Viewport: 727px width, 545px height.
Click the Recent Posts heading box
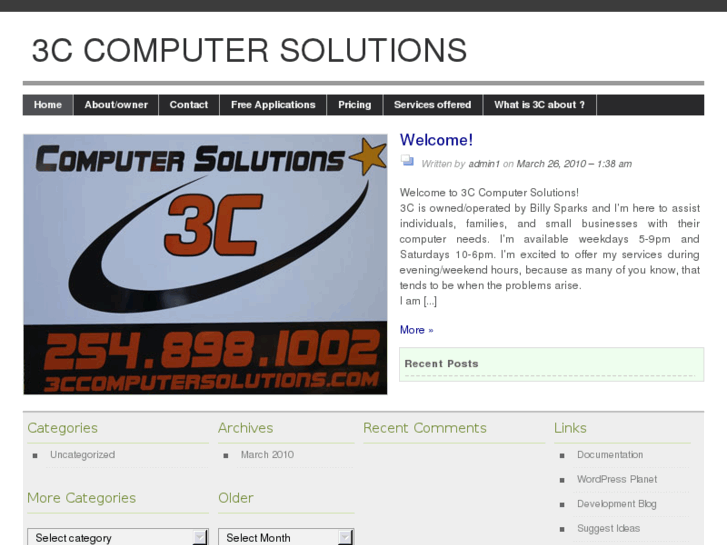pos(552,364)
